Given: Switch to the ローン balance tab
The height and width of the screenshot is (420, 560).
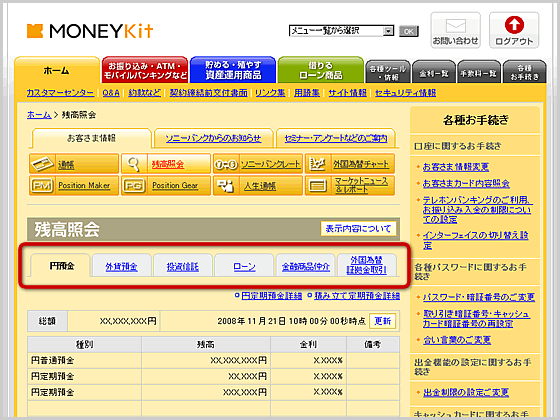Looking at the screenshot, I should coord(244,266).
